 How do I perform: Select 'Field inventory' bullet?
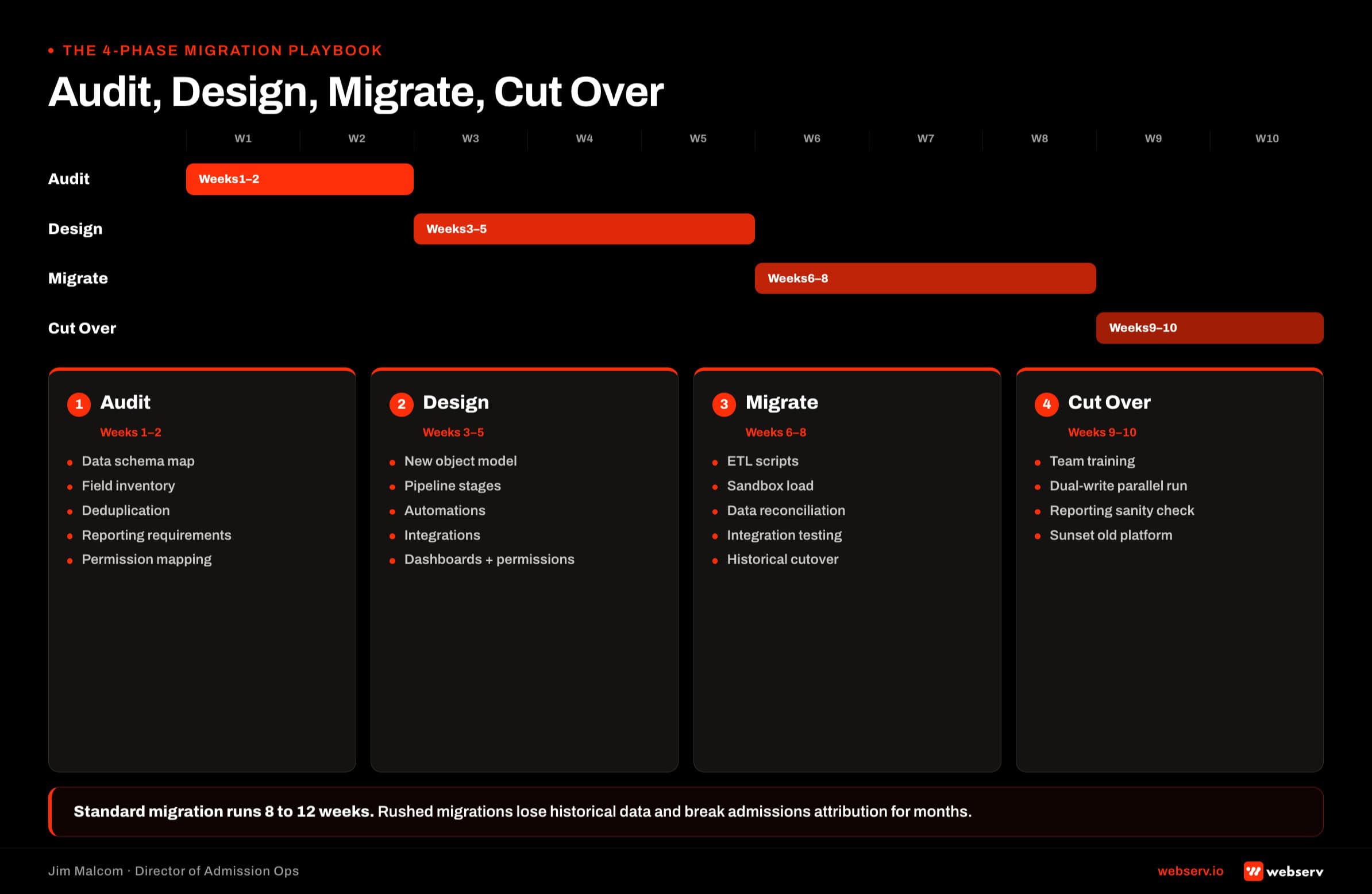click(128, 486)
